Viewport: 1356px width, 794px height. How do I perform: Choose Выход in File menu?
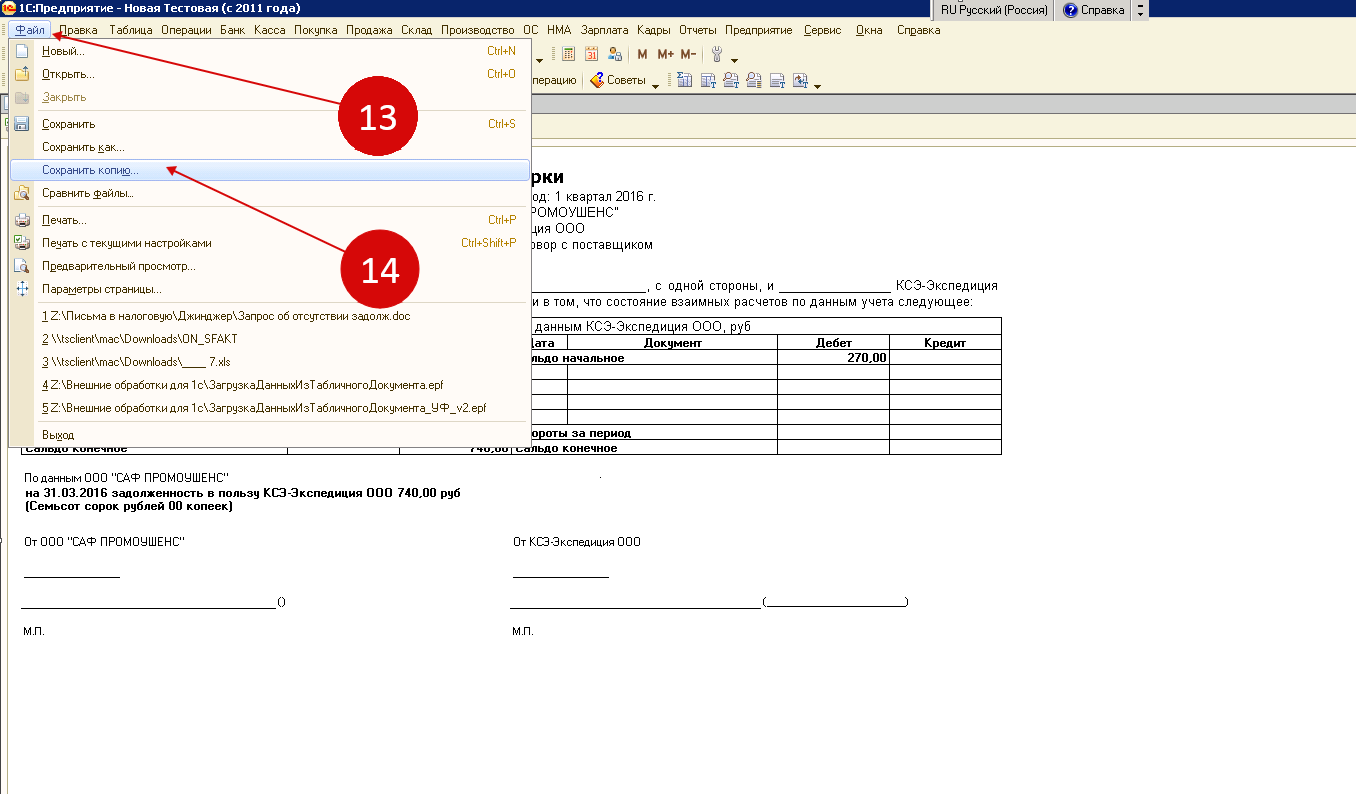click(269, 435)
